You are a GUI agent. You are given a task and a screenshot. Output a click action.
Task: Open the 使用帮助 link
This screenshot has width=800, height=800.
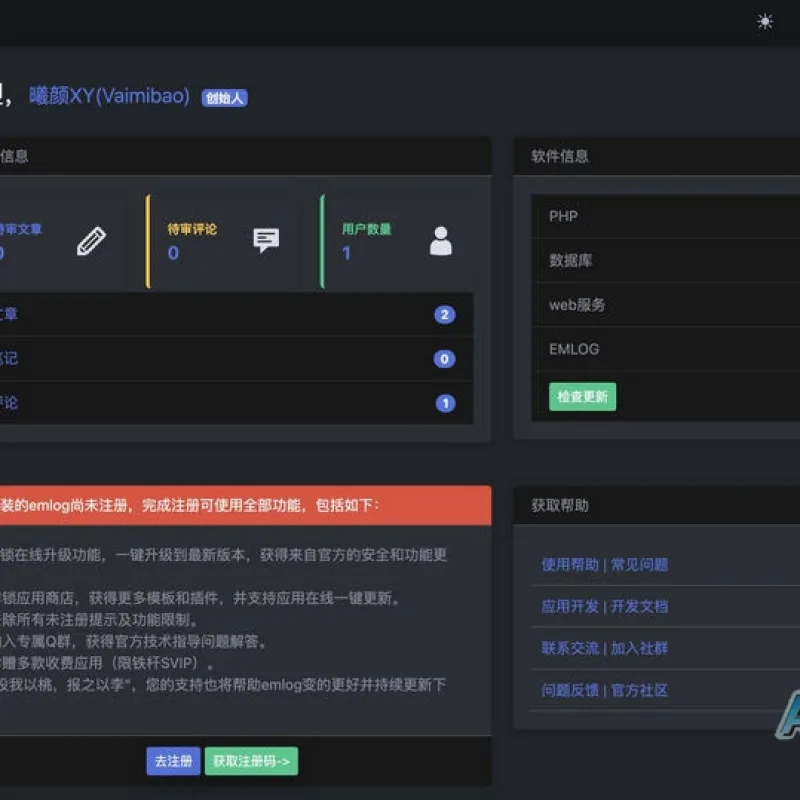click(570, 565)
